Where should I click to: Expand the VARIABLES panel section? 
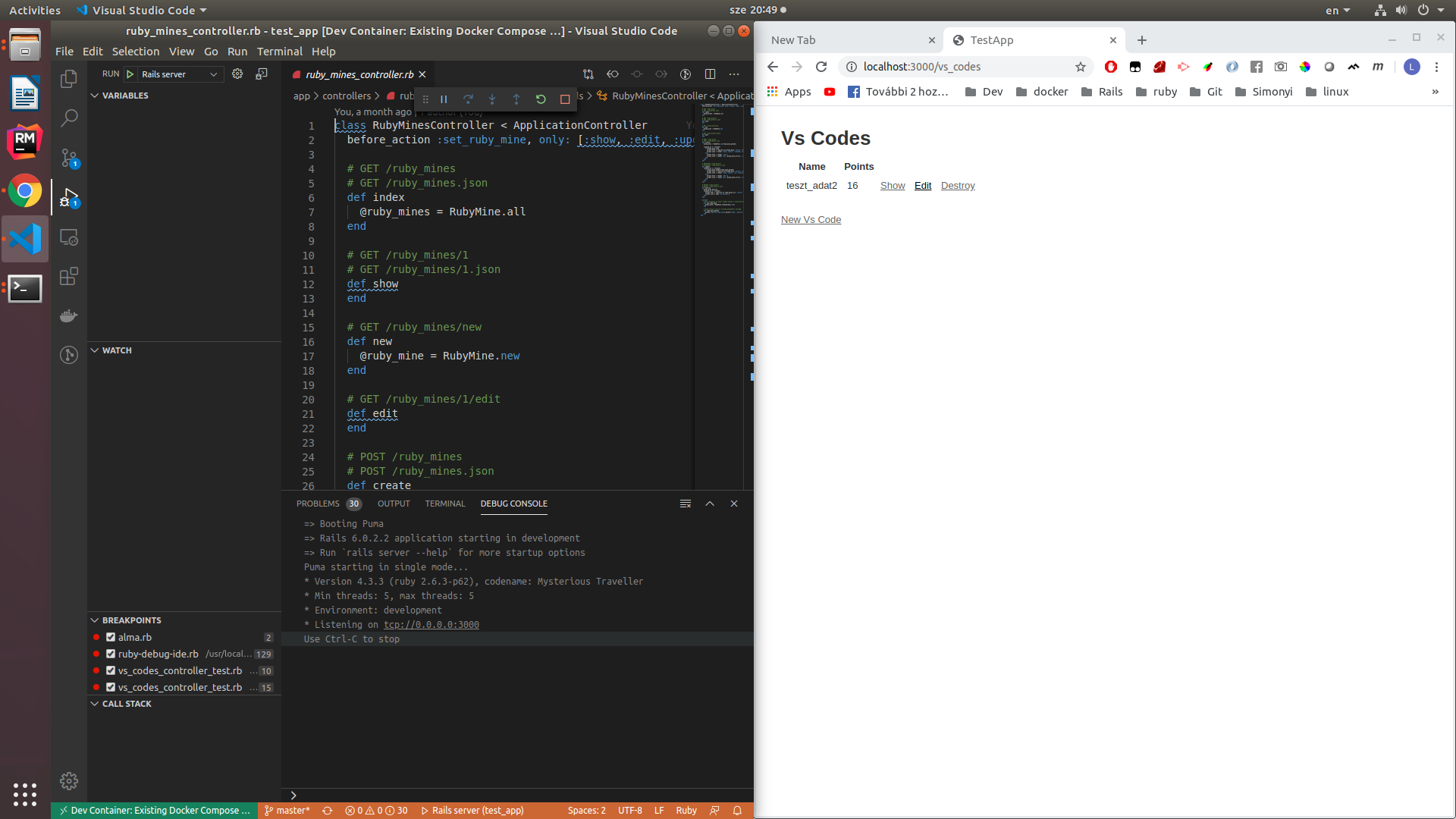pyautogui.click(x=97, y=95)
